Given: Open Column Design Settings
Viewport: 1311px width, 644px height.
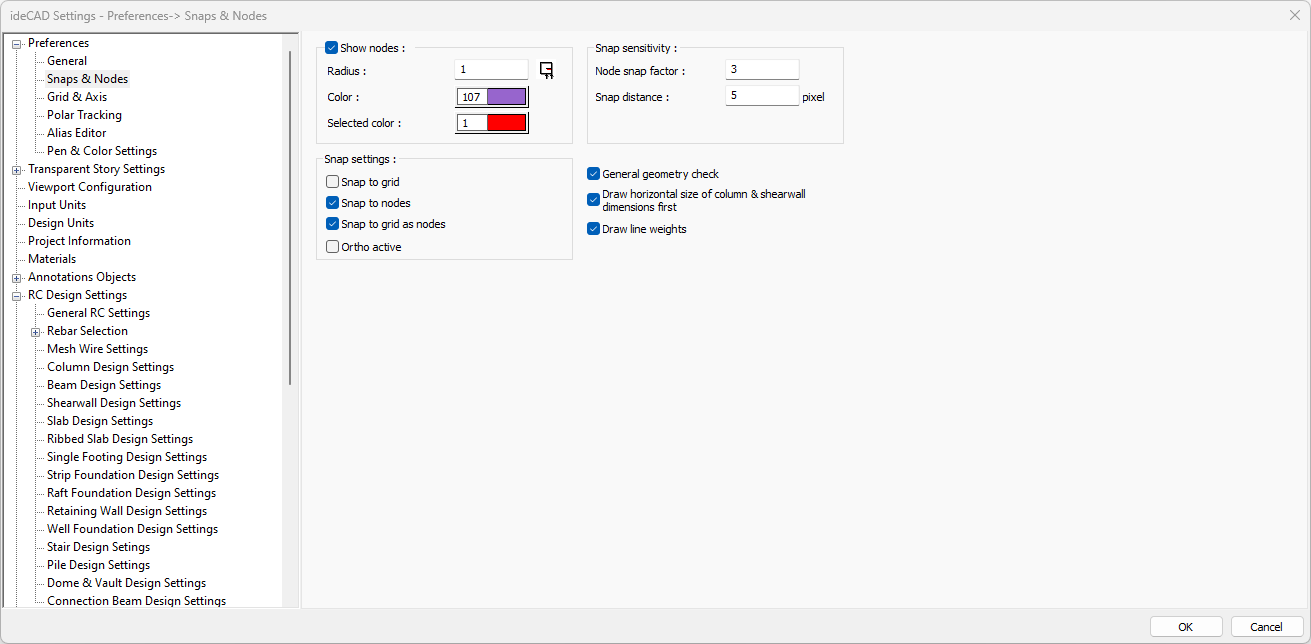Looking at the screenshot, I should 111,367.
